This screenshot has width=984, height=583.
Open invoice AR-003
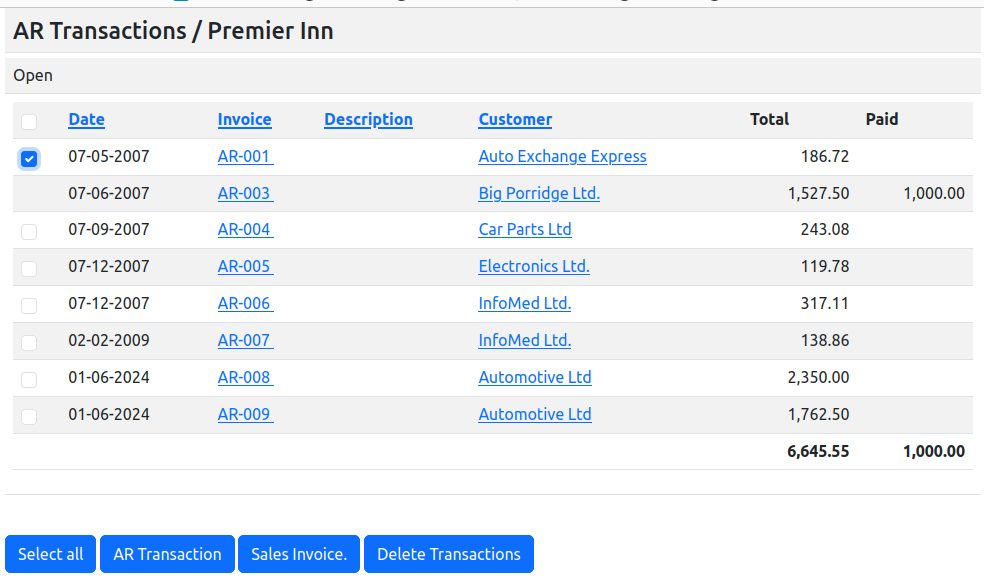245,193
